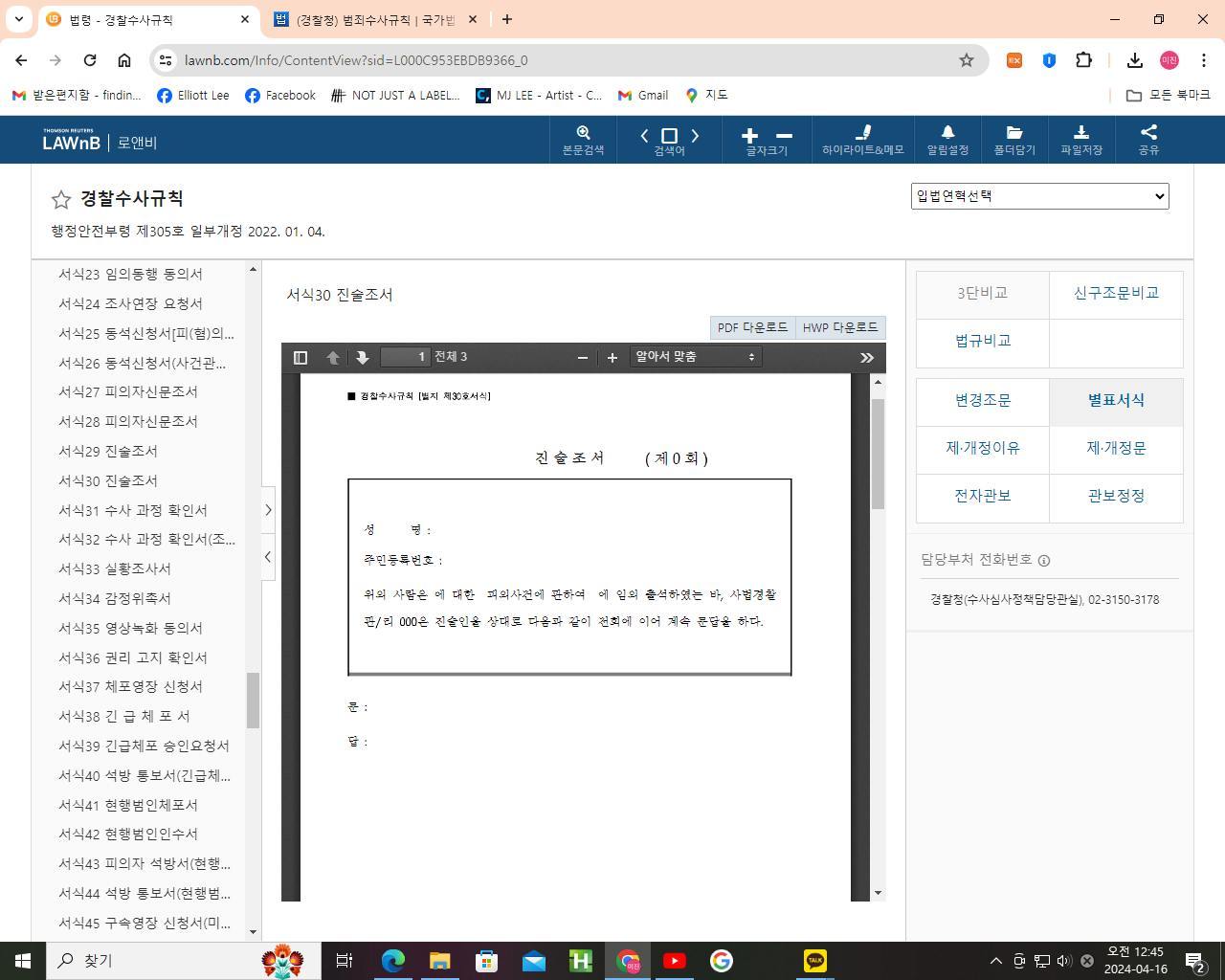Click the PDF 다운로드 button
This screenshot has height=980, width=1225.
[752, 327]
